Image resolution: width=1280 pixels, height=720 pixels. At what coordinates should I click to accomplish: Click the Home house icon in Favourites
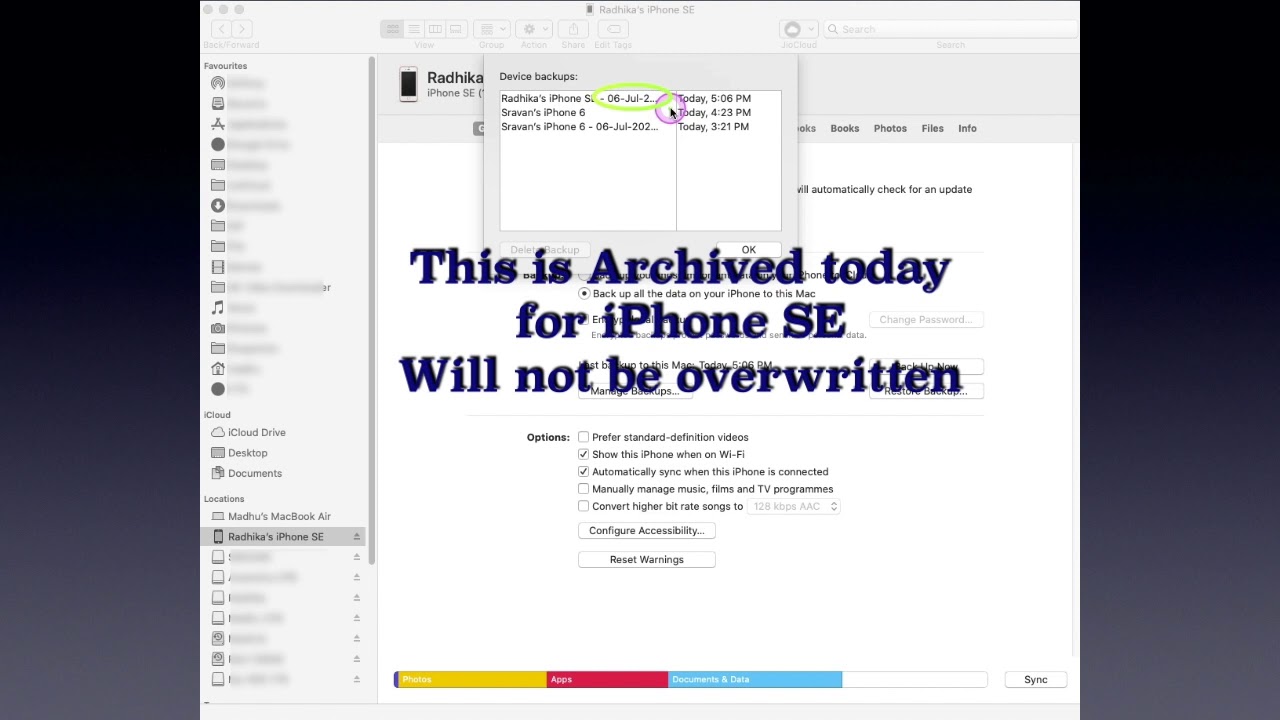pos(218,368)
